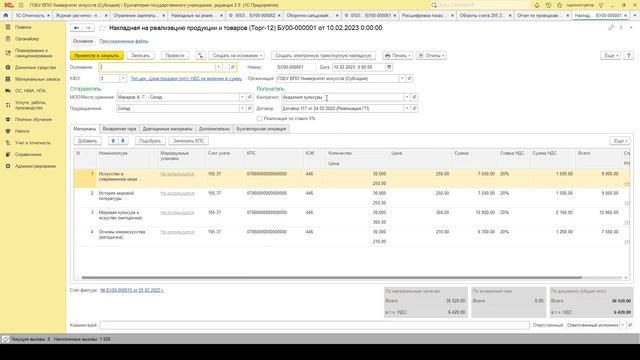Open Договор card icon
Image resolution: width=640 pixels, height=360 pixels.
(414, 109)
